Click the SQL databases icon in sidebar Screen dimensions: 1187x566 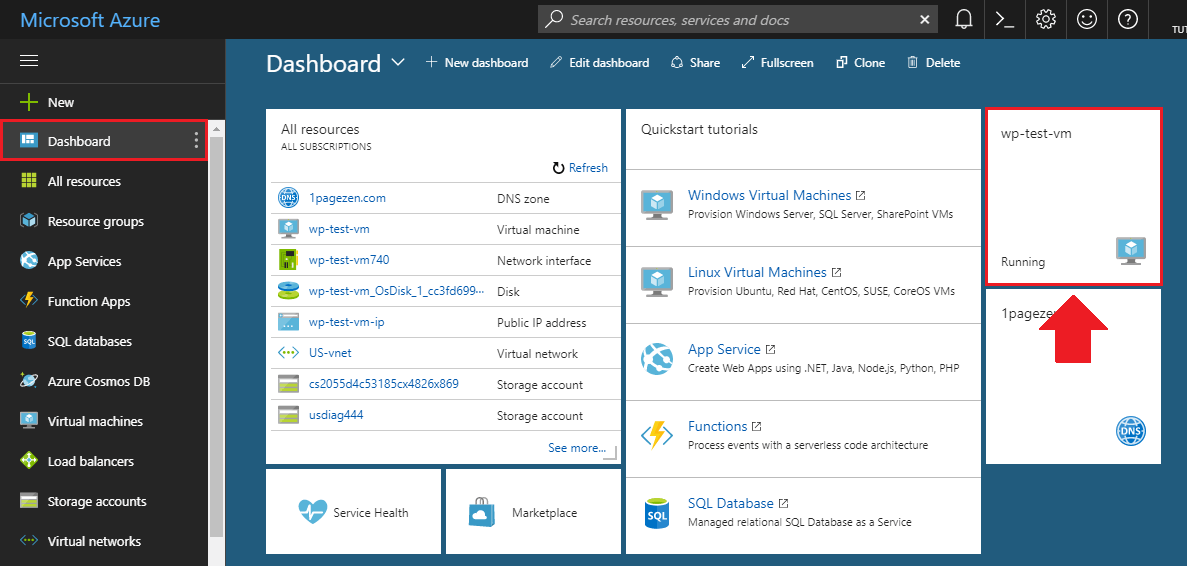coord(29,341)
